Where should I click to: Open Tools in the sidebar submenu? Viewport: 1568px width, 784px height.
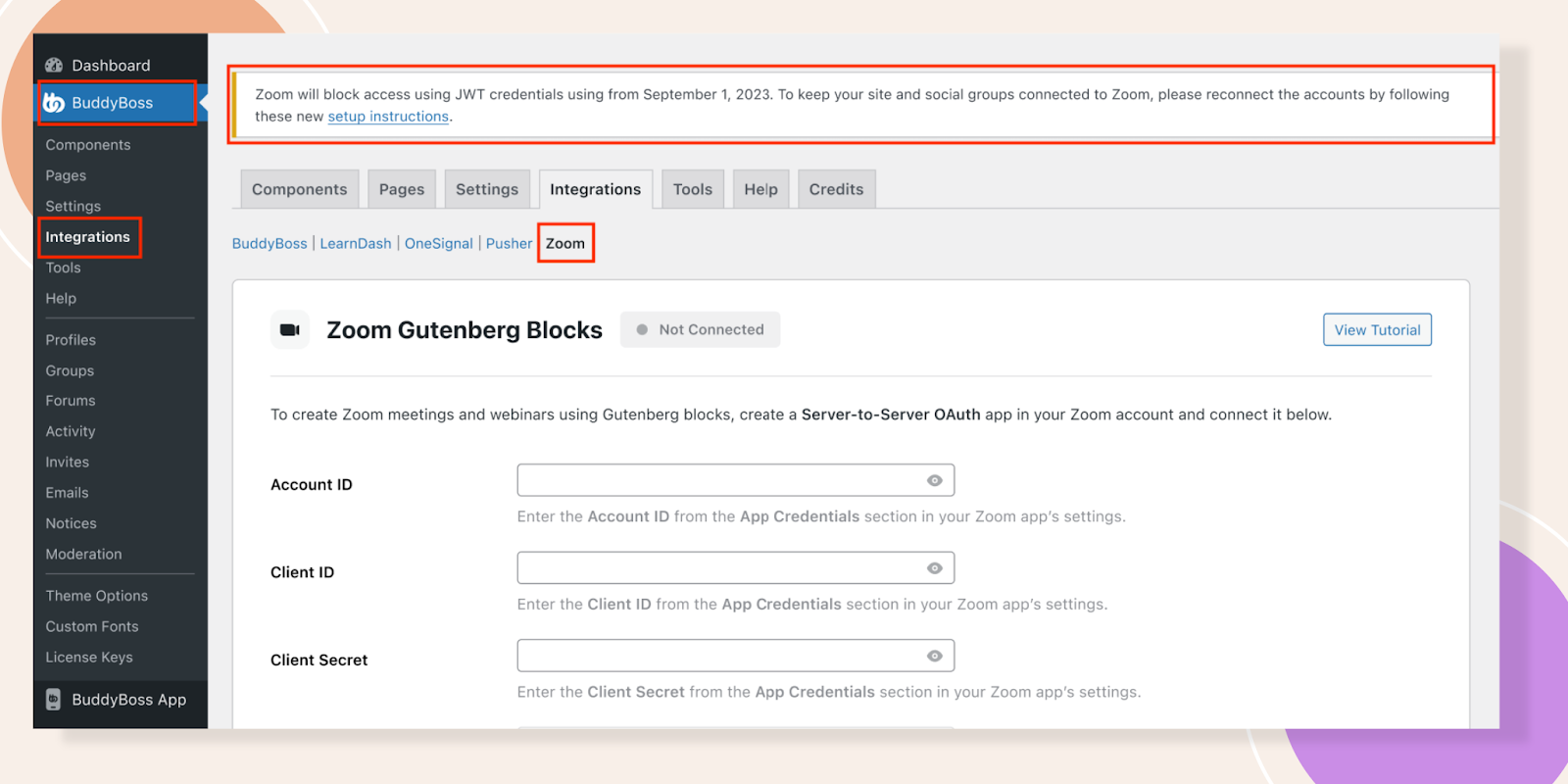pos(64,268)
